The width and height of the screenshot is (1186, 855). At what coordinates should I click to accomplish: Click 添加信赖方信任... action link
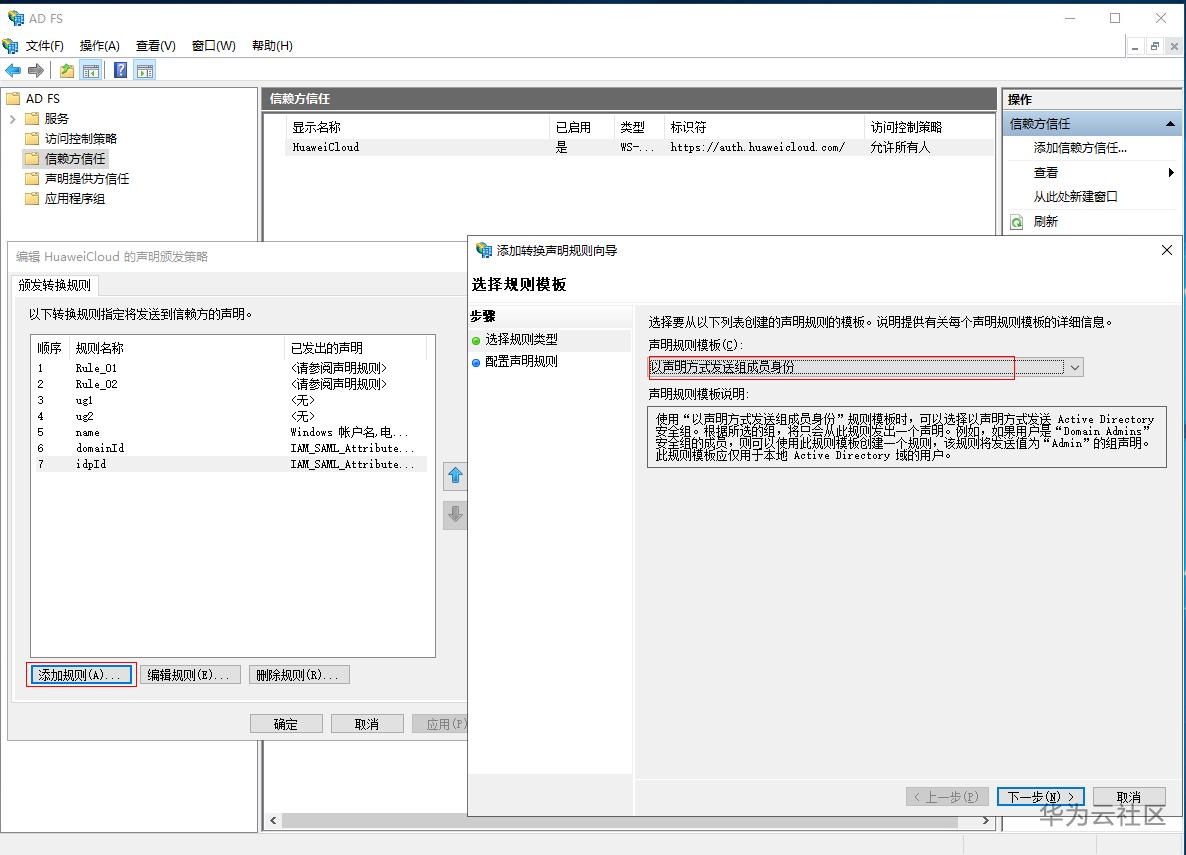click(1080, 148)
